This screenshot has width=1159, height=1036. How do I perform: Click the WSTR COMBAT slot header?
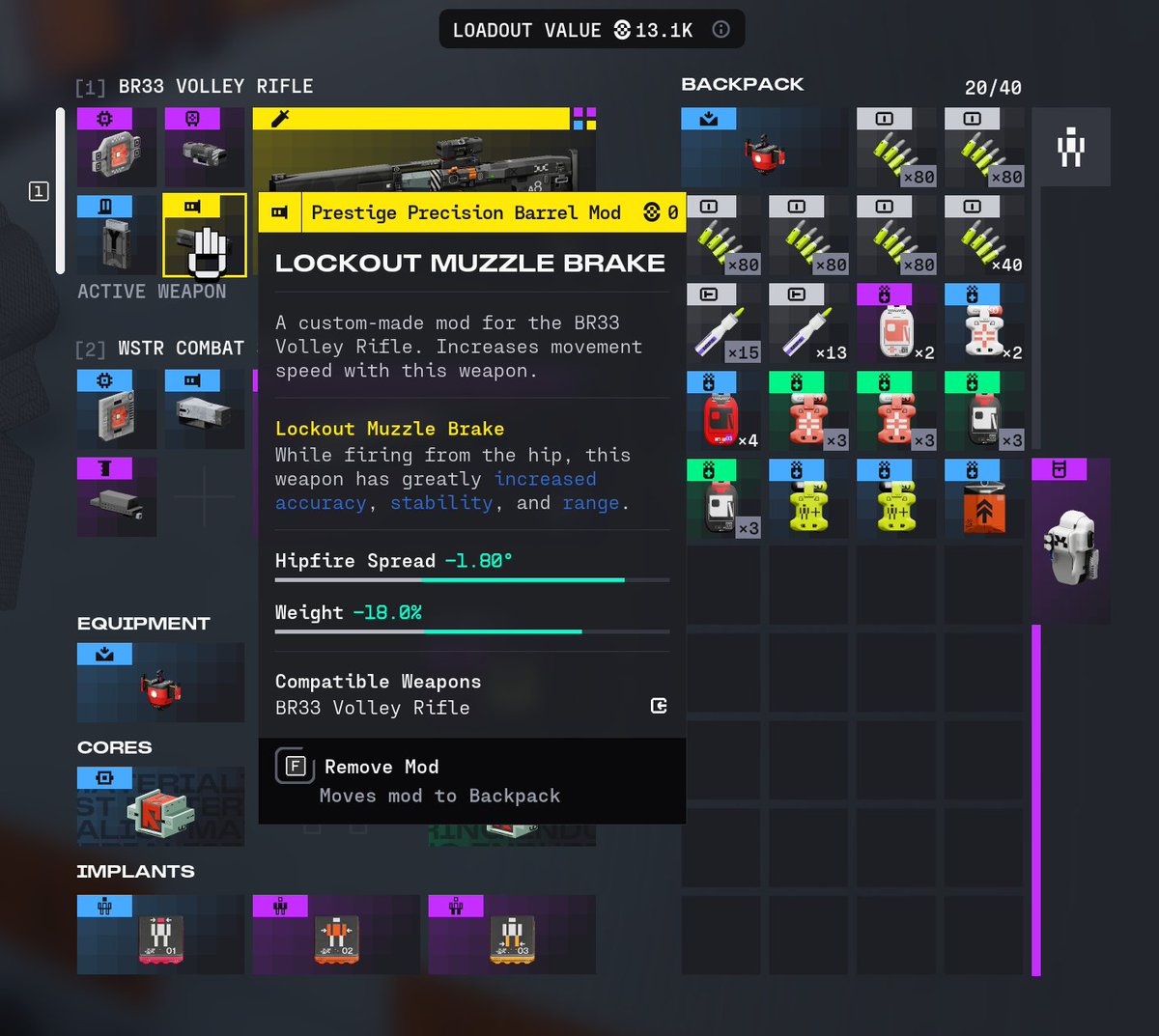coord(160,349)
